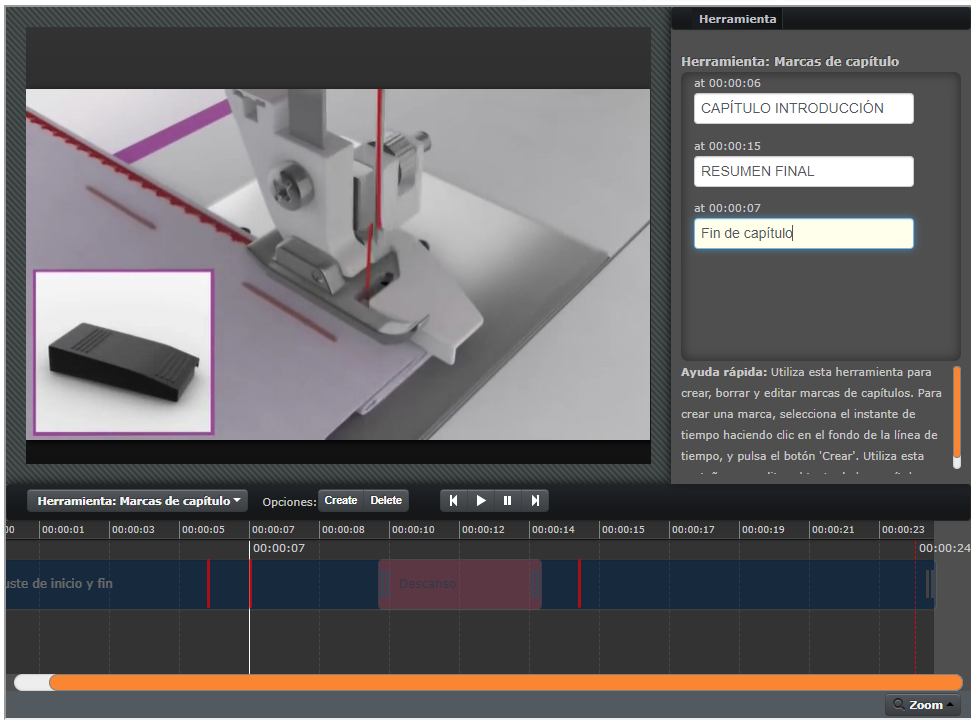Click the sewing machine video preview
The image size is (971, 722).
pyautogui.click(x=338, y=264)
